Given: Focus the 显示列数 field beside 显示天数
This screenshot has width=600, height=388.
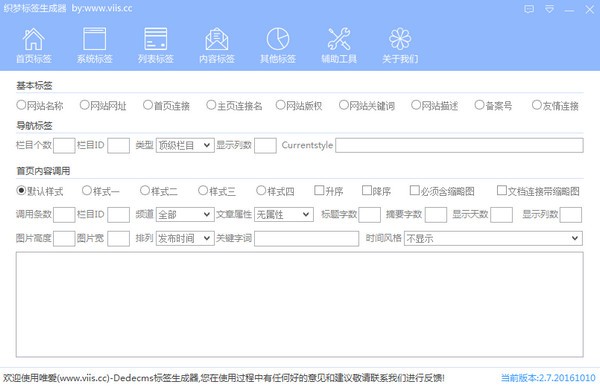Looking at the screenshot, I should (571, 215).
